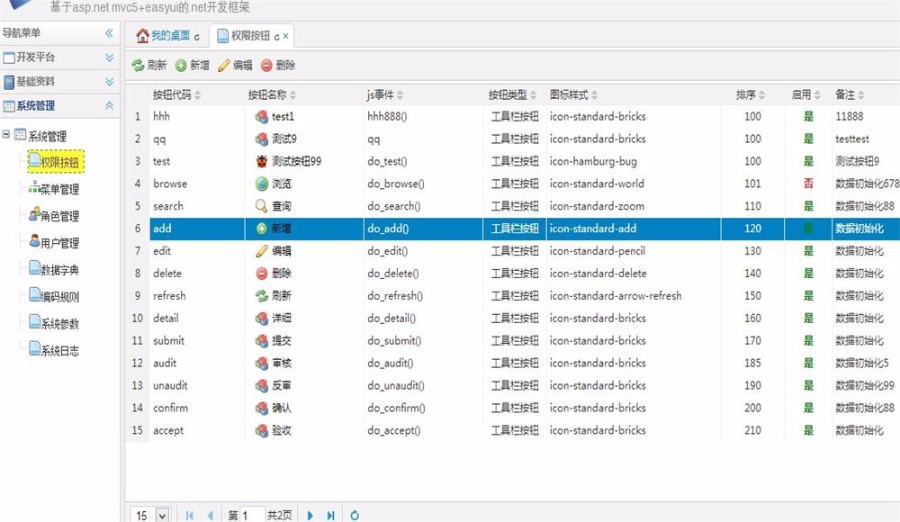
Task: Open 菜单管理 in the tree
Action: coord(55,189)
